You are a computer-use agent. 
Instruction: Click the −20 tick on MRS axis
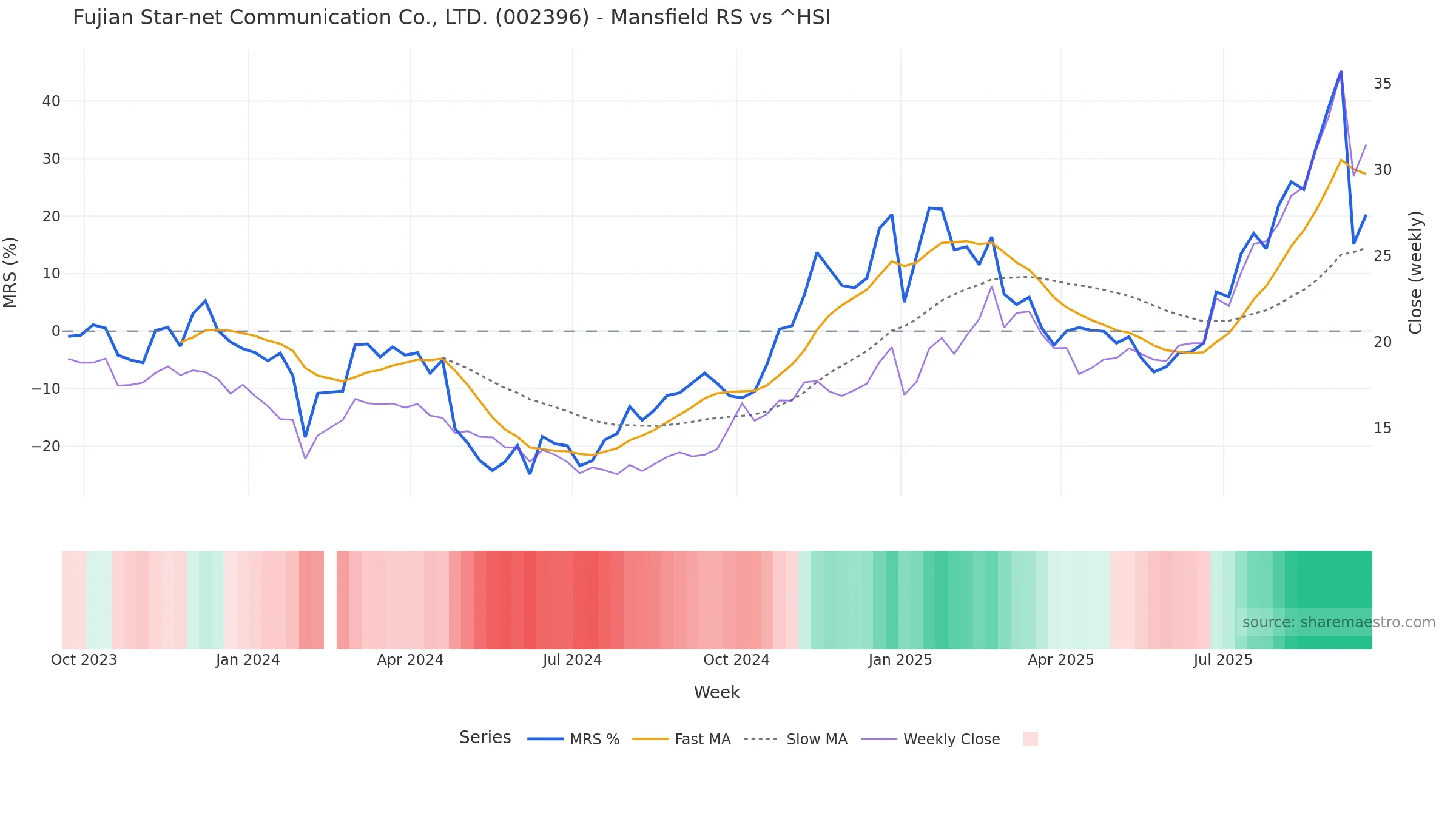pos(46,447)
